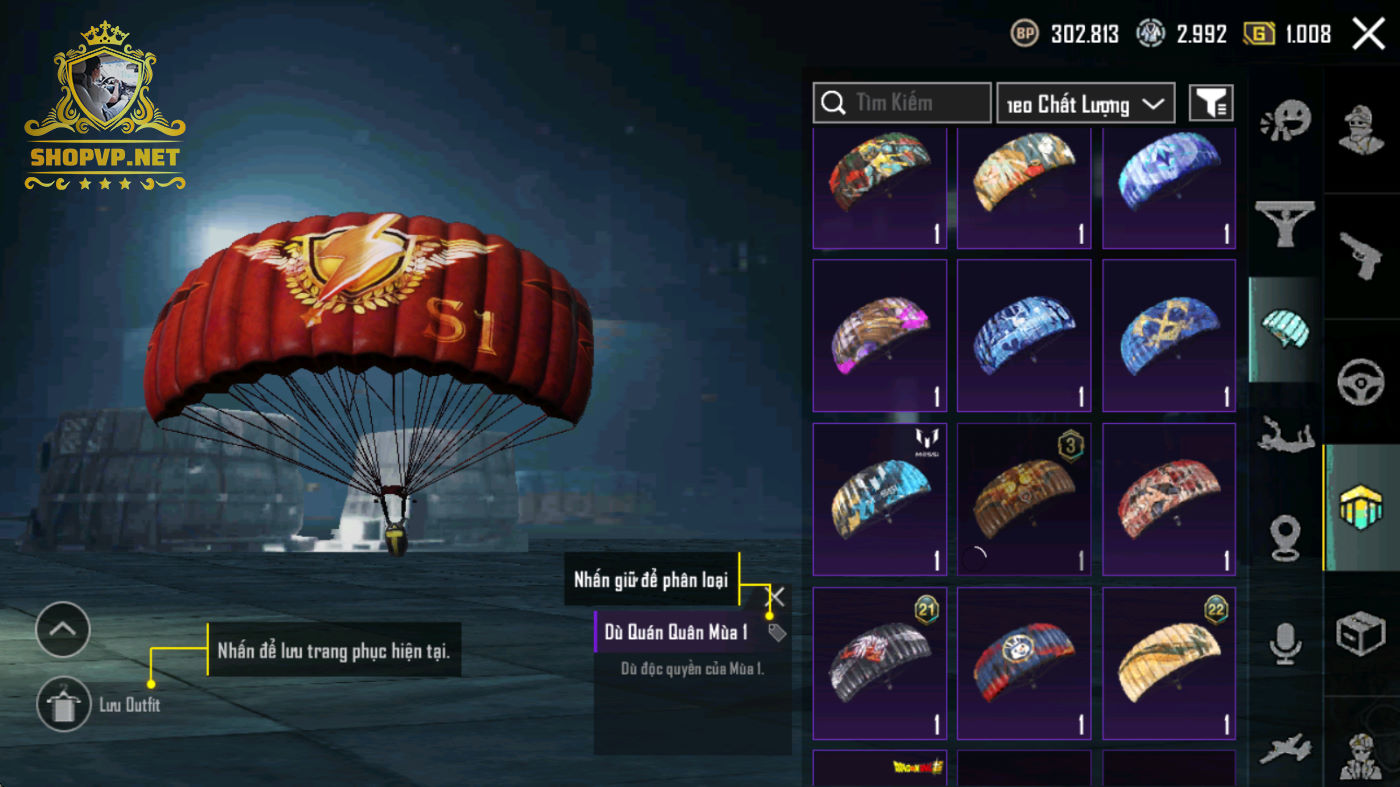Open the voice microphone category icon
This screenshot has width=1400, height=787.
coord(1285,642)
